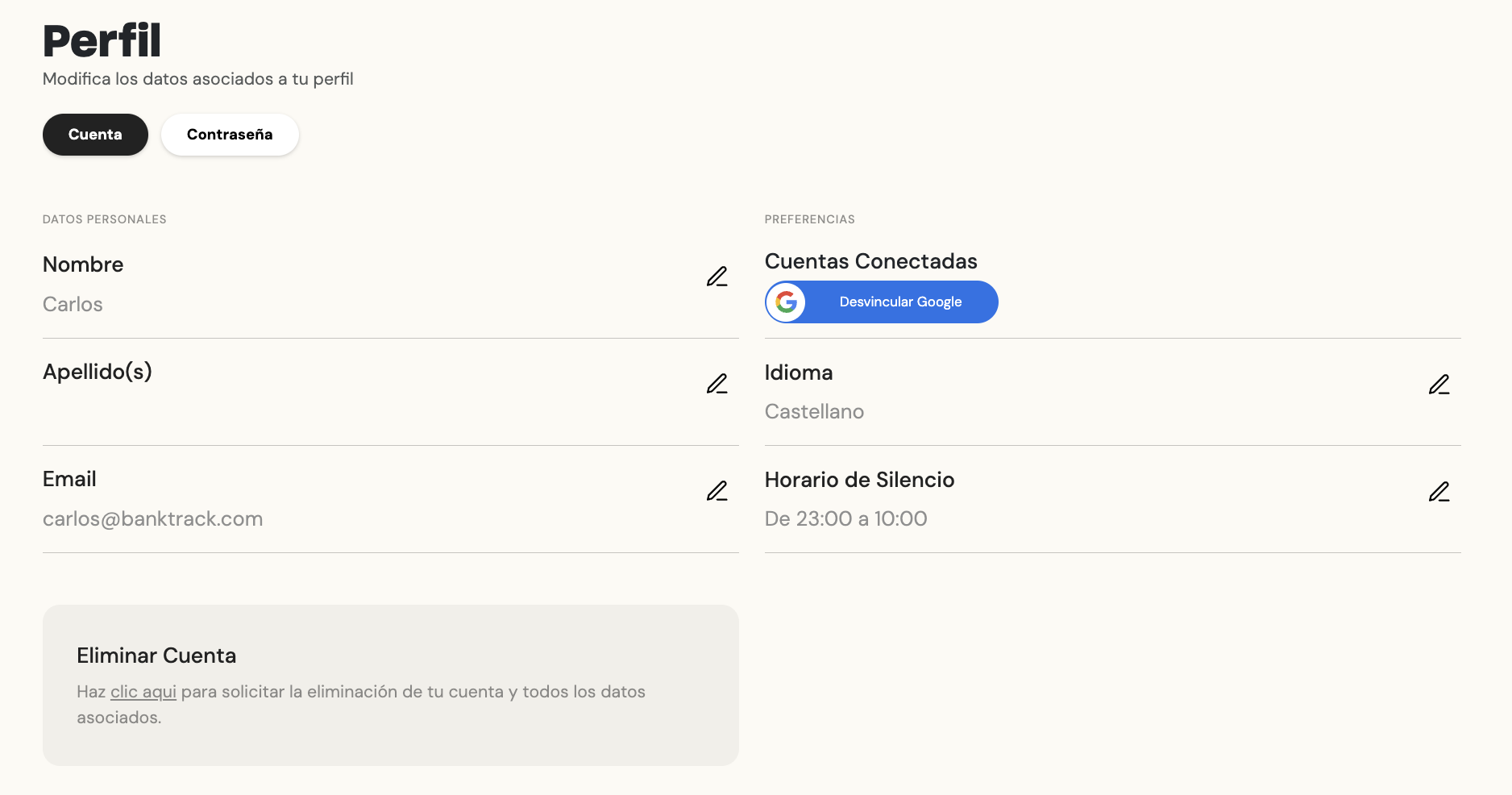The height and width of the screenshot is (795, 1512).
Task: Click the Email edit pencil icon
Action: pos(717,491)
